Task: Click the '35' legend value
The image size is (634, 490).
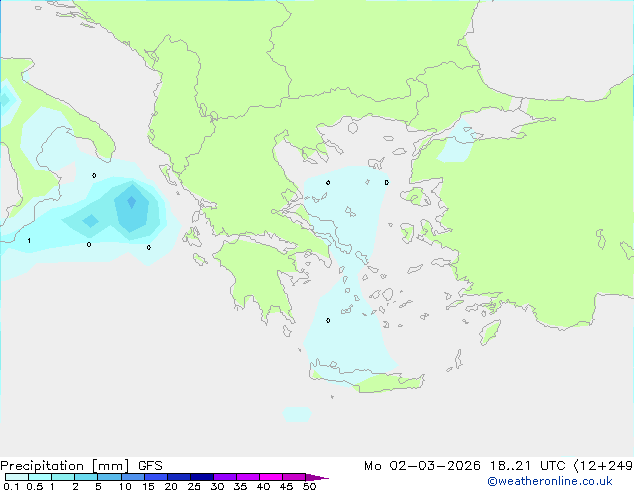Action: click(240, 486)
